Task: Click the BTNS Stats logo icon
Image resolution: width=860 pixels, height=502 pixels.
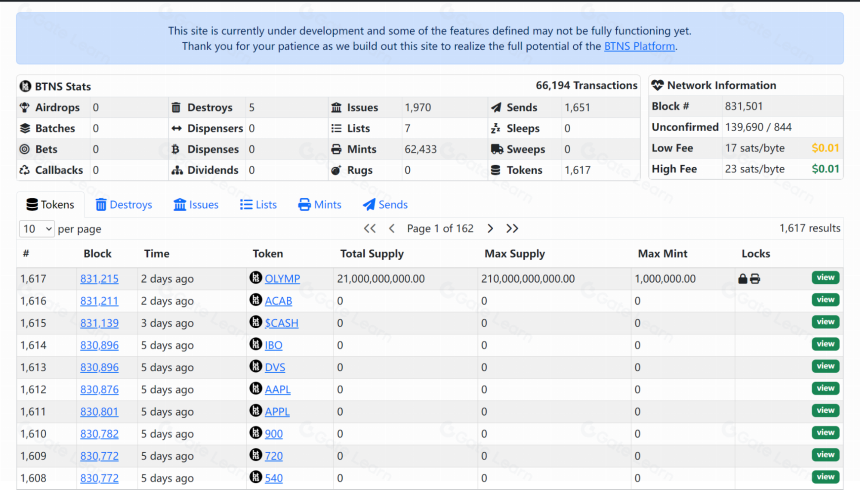Action: point(25,86)
